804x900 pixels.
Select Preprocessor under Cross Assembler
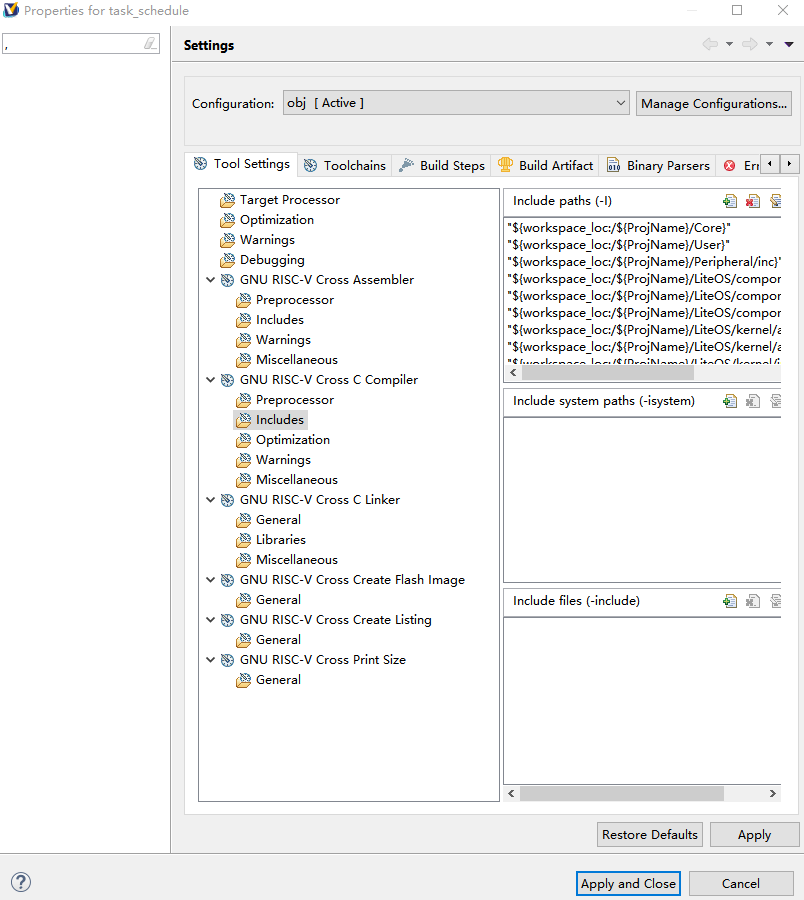tap(285, 300)
